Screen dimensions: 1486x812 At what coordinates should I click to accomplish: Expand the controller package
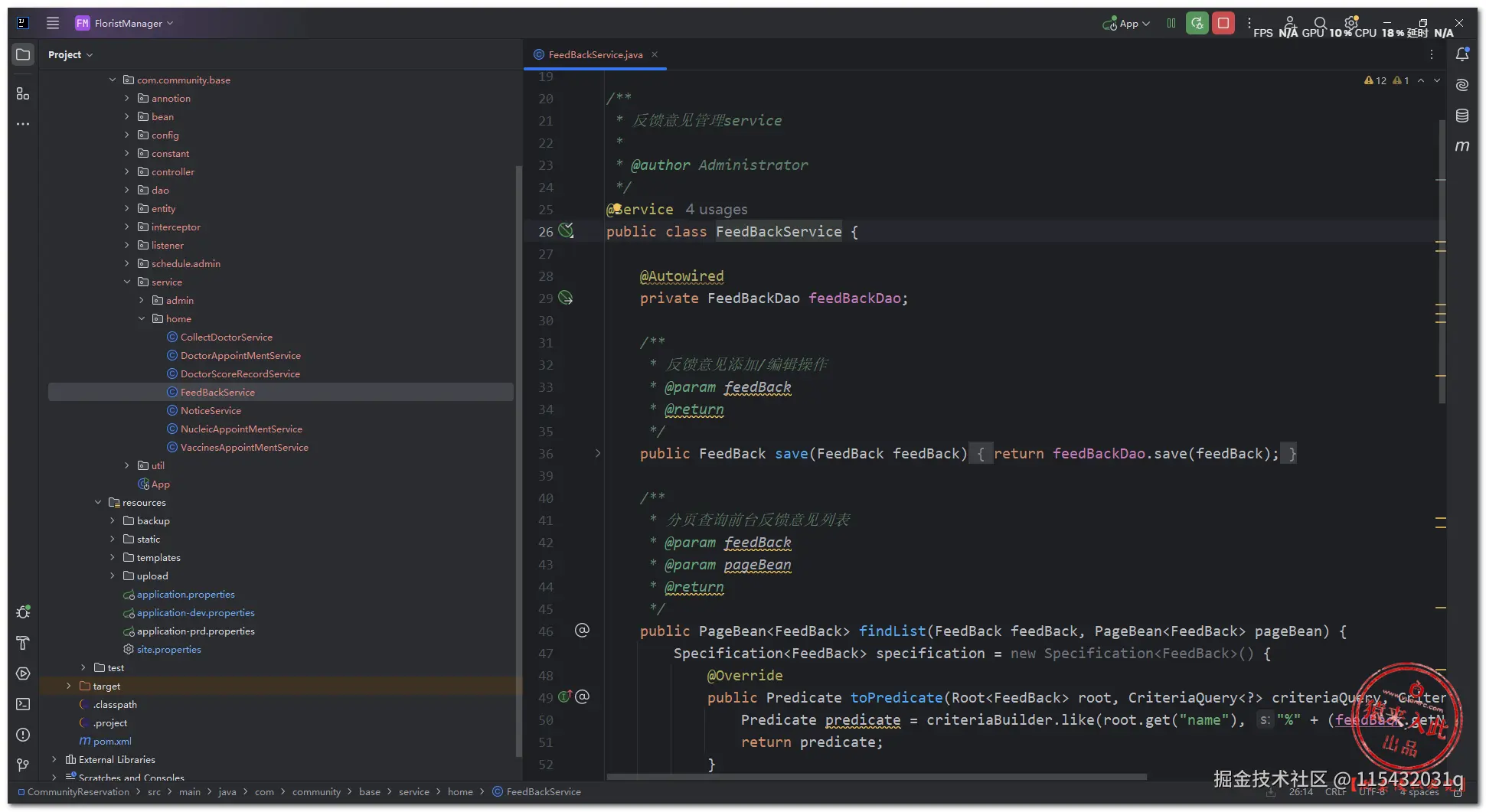click(x=127, y=172)
